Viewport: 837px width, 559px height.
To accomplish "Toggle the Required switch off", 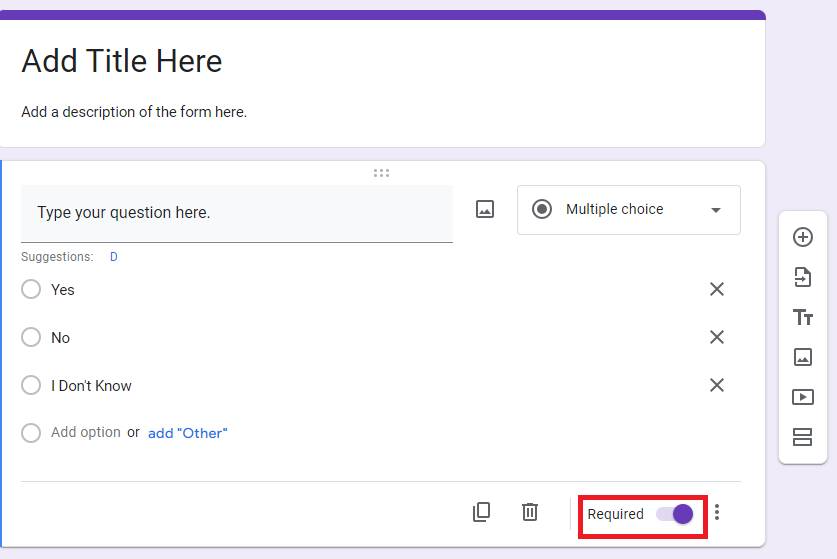I will (x=675, y=514).
